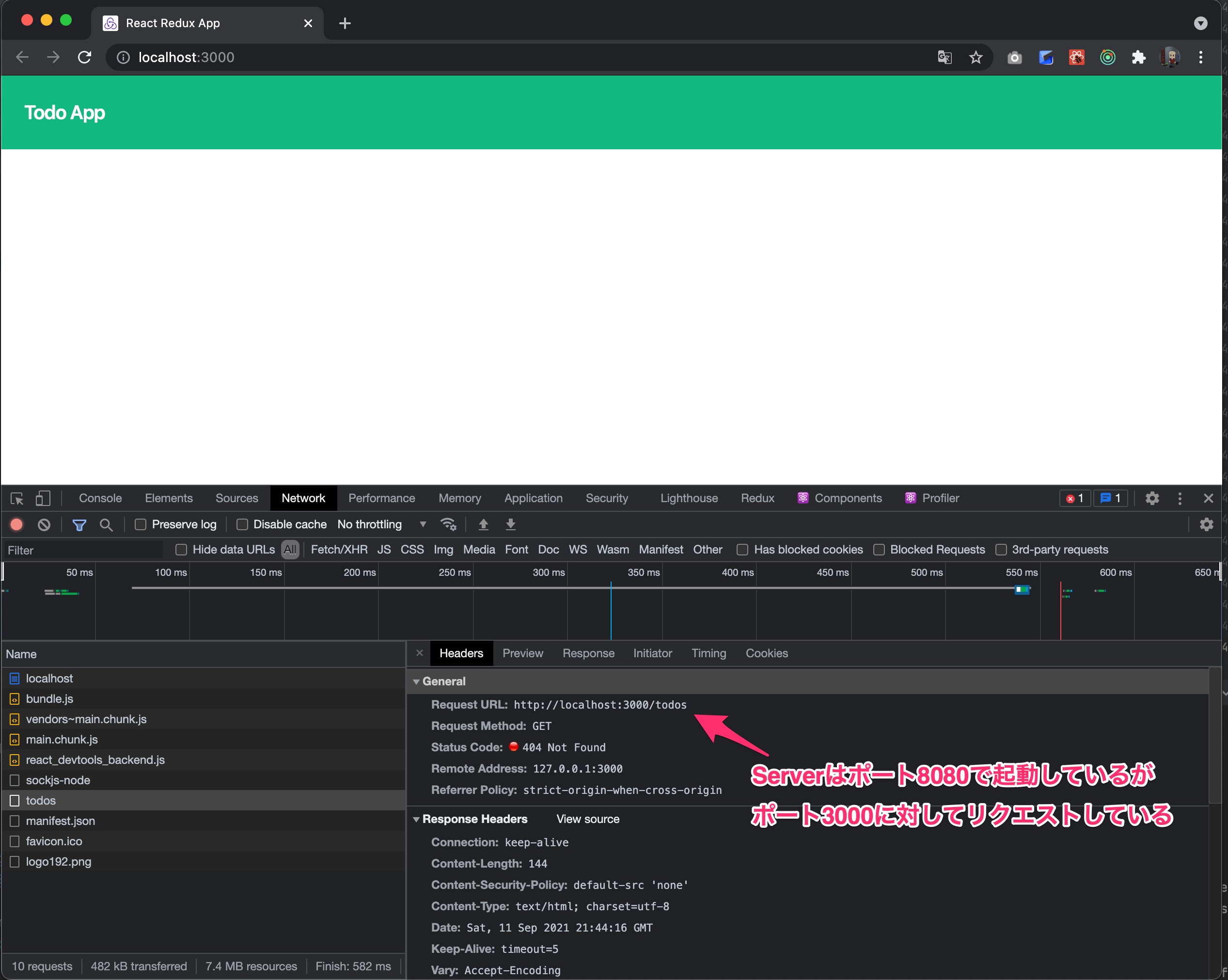
Task: Check 3rd-party requests
Action: [x=1001, y=549]
